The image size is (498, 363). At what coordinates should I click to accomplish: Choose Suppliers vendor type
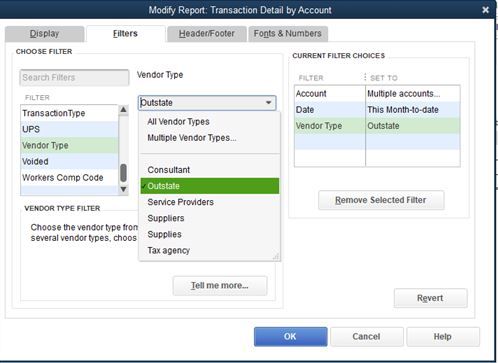tap(210, 218)
